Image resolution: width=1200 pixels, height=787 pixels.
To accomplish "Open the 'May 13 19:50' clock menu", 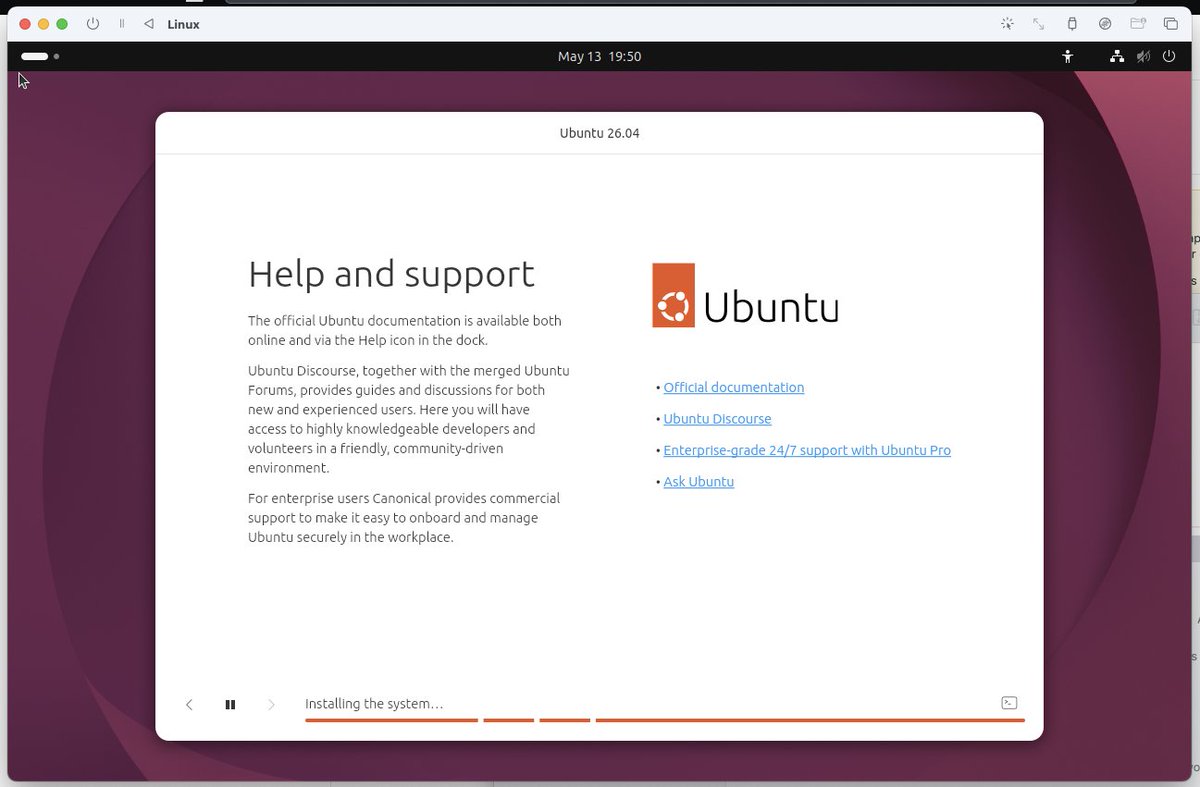I will coord(599,57).
